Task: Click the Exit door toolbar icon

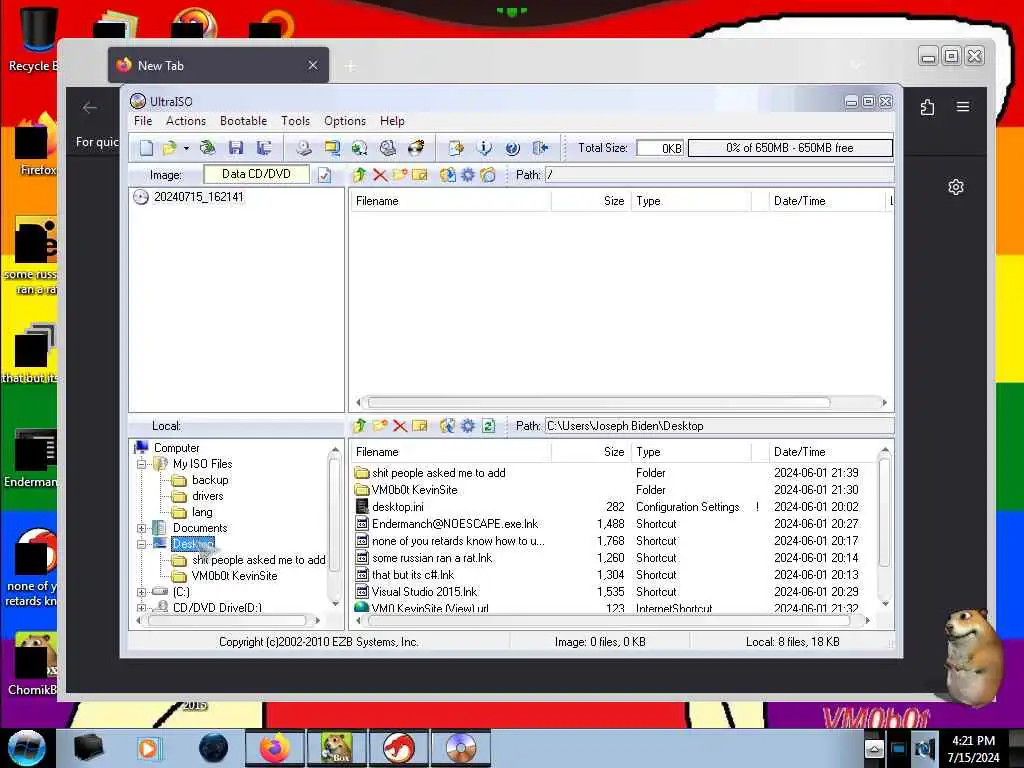Action: [x=541, y=148]
